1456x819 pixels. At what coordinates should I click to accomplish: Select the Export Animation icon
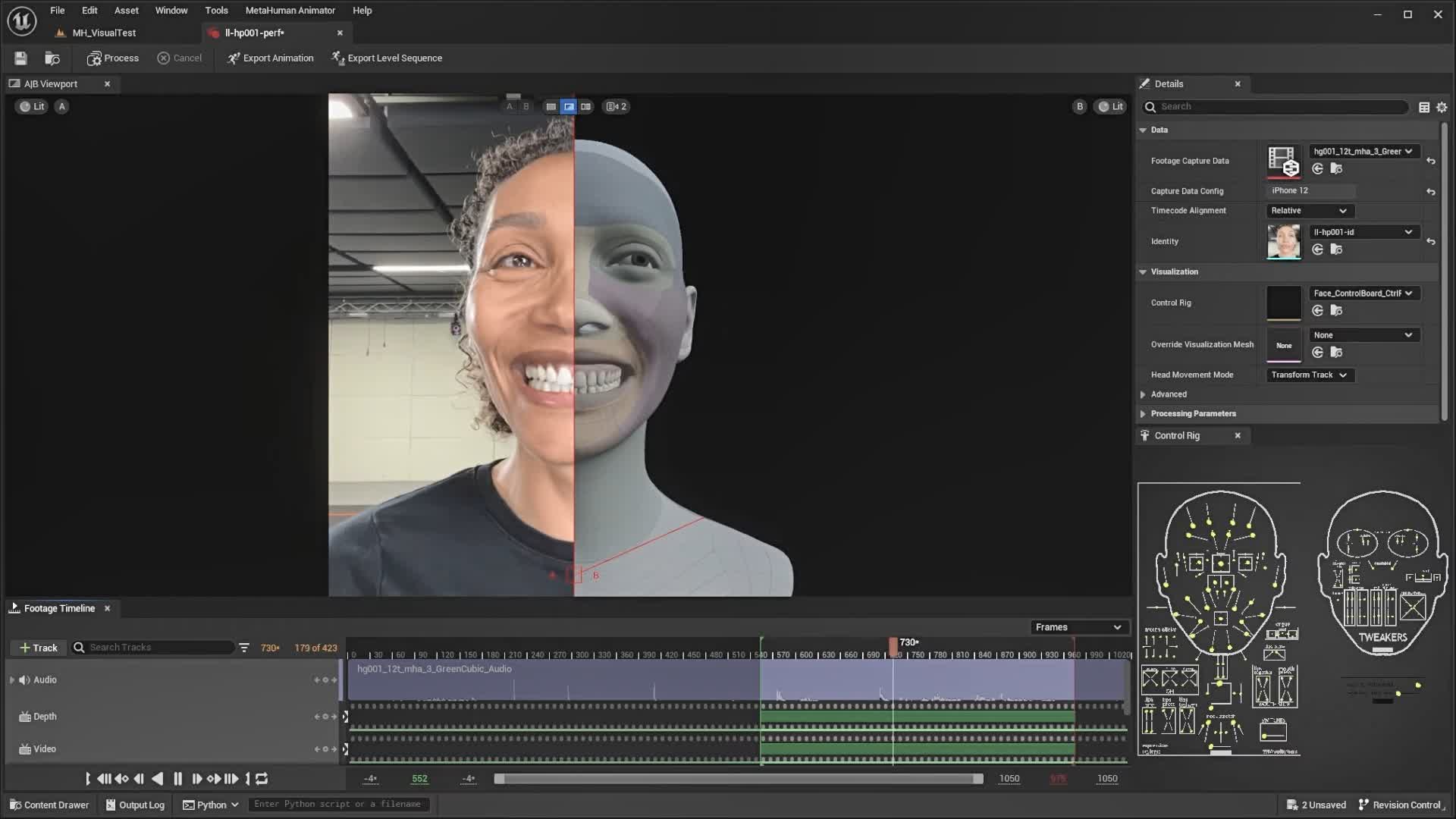(232, 58)
